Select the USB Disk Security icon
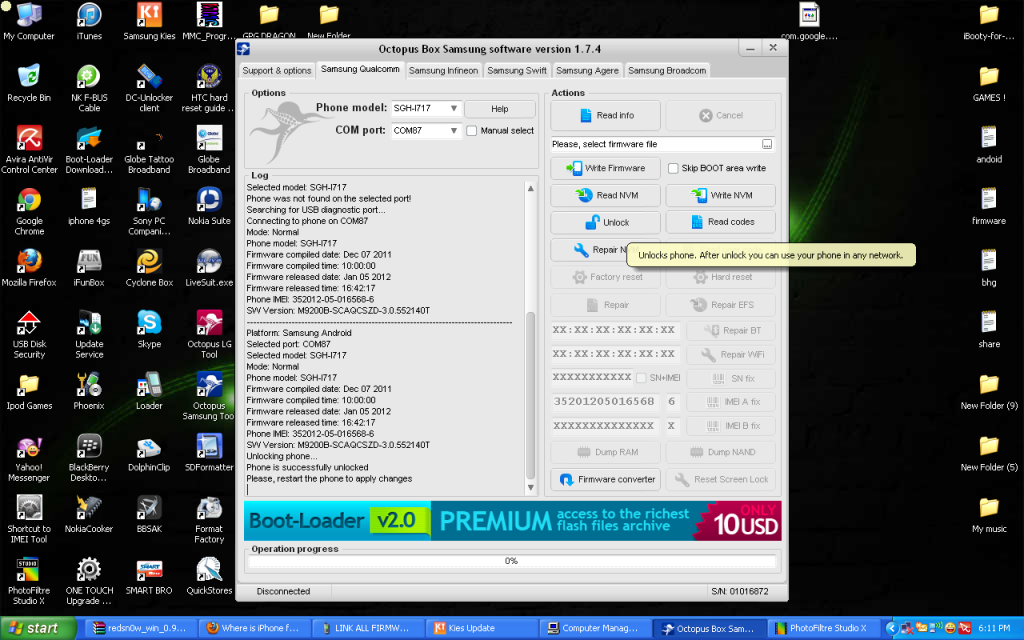This screenshot has width=1024, height=640. pyautogui.click(x=29, y=334)
